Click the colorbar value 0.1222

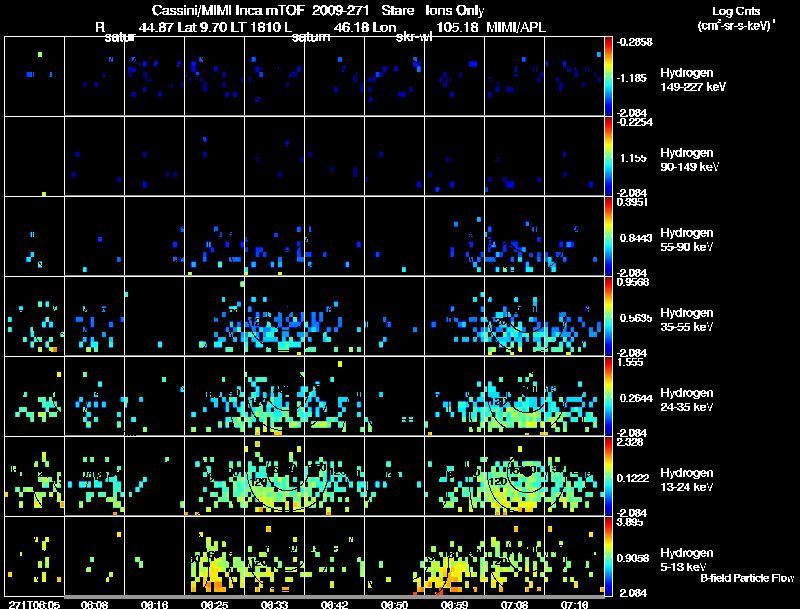point(633,478)
